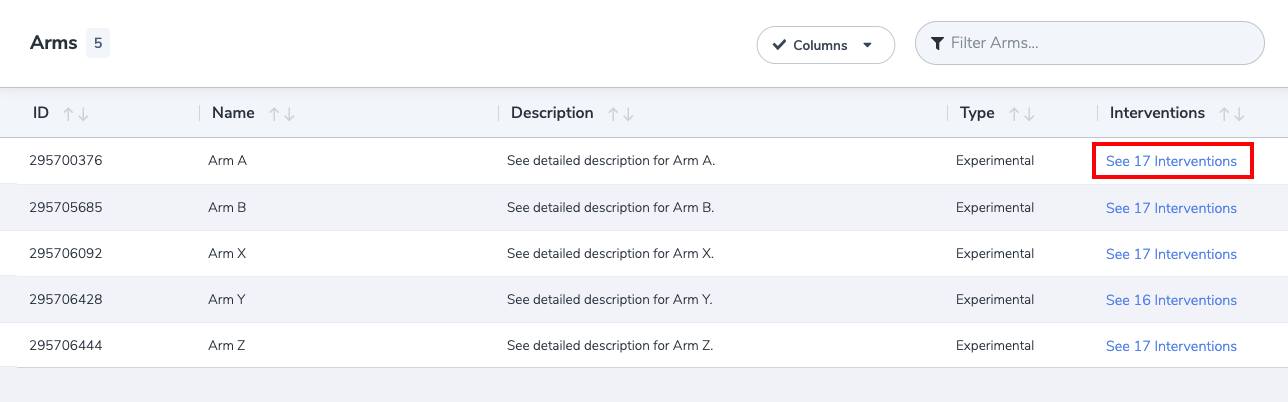Click the Arms count badge
This screenshot has height=402, width=1288.
(98, 43)
